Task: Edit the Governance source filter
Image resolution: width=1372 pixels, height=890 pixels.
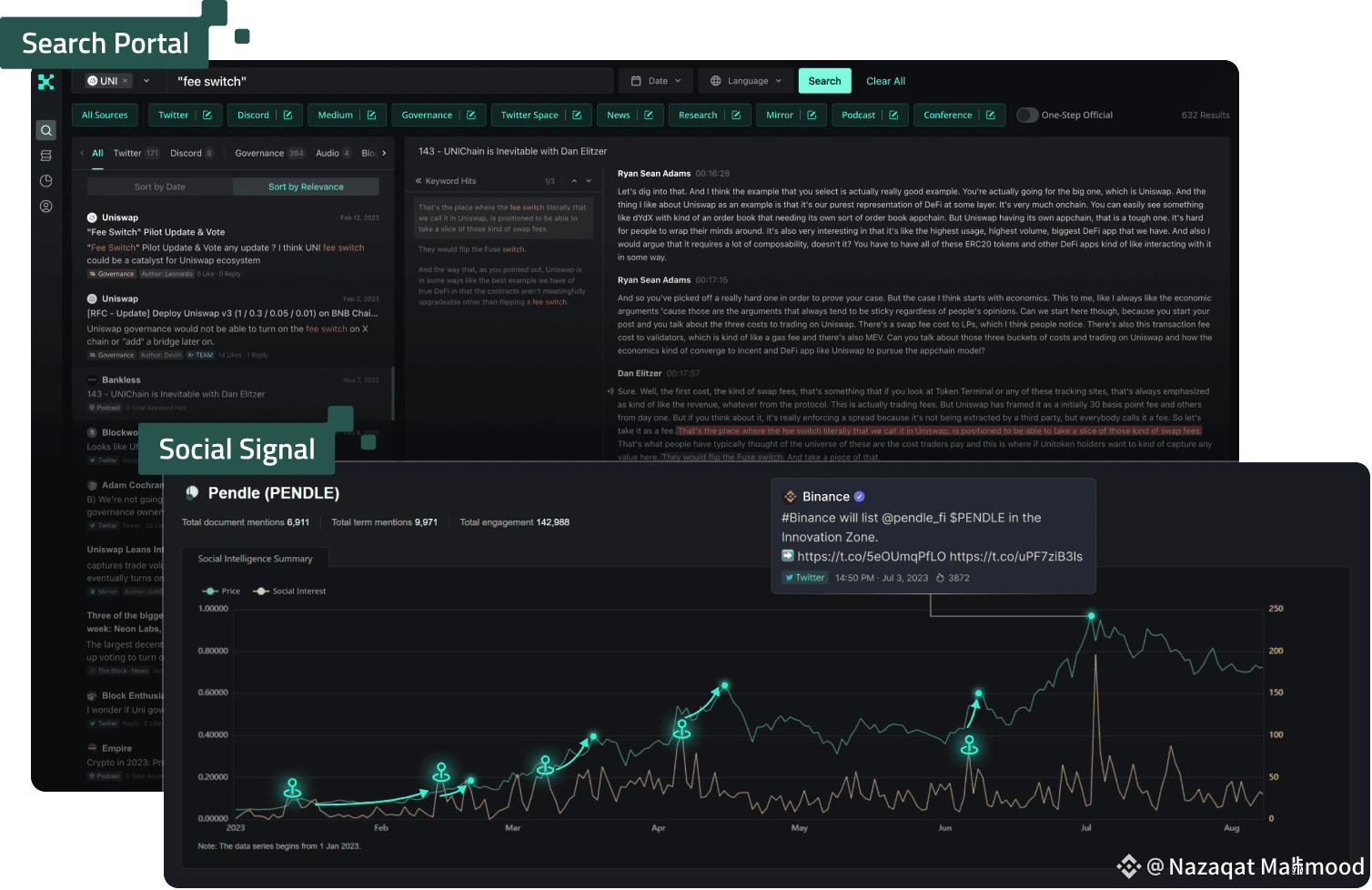Action: tap(471, 116)
